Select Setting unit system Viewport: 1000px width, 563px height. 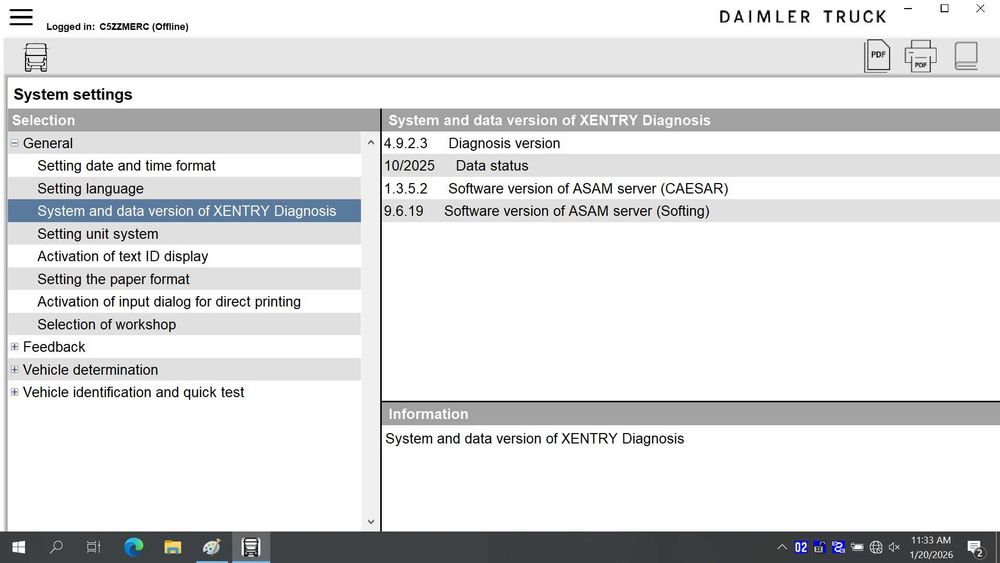pos(184,234)
